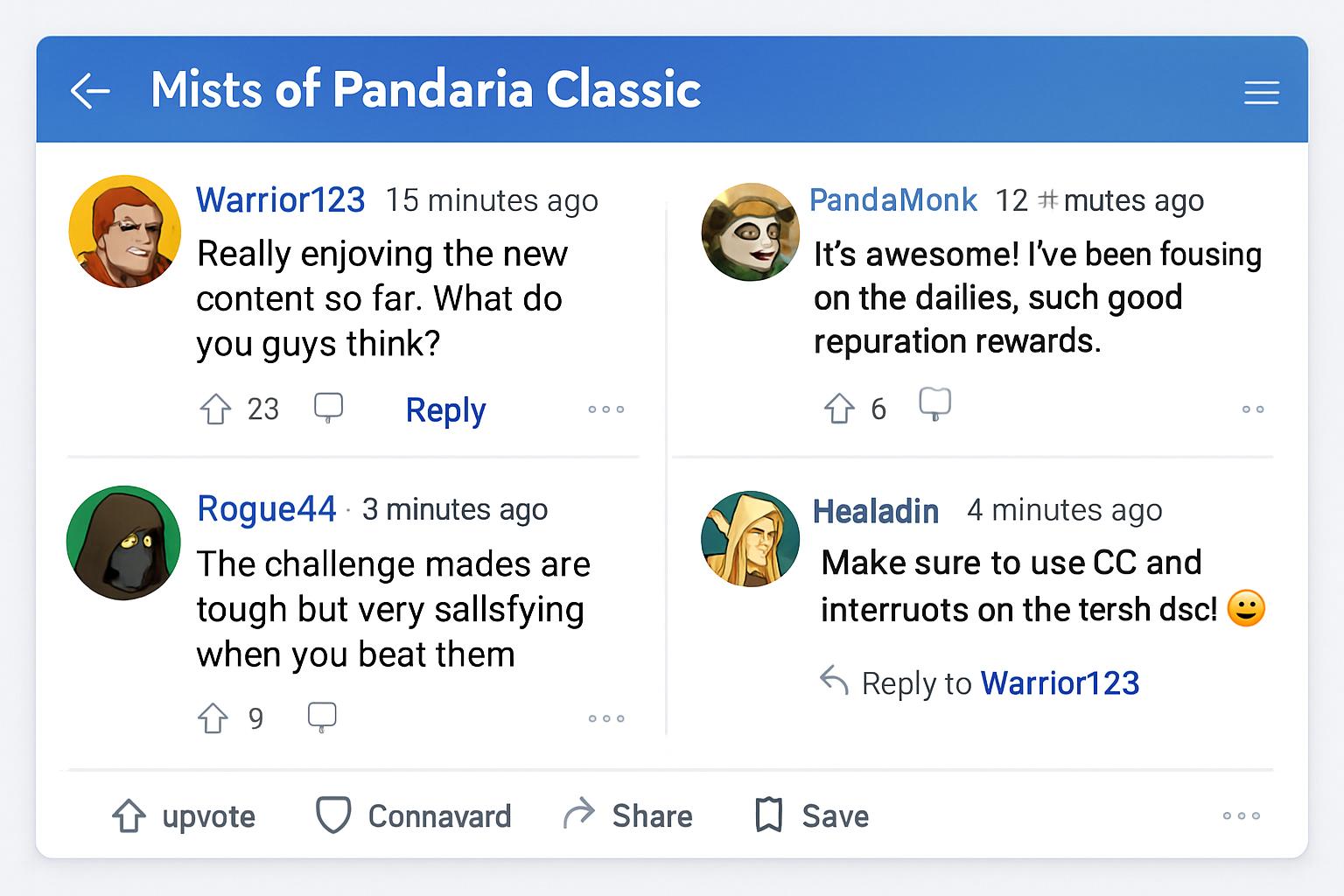Upvote PandaMonk's comment
Viewport: 1344px width, 896px height.
coord(839,408)
